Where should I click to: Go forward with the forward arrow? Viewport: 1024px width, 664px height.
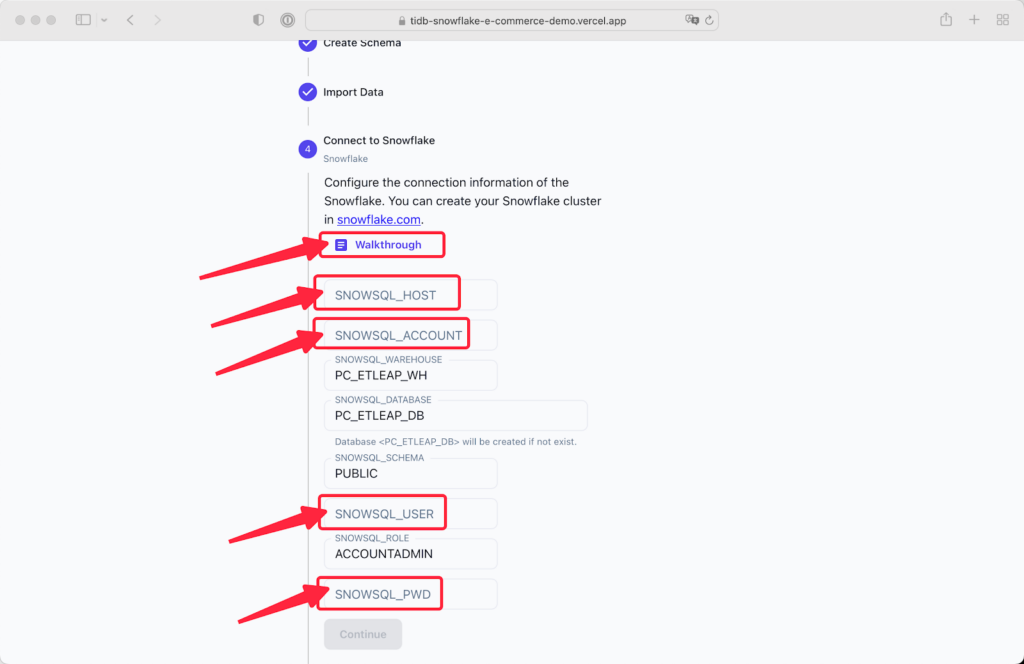[157, 20]
